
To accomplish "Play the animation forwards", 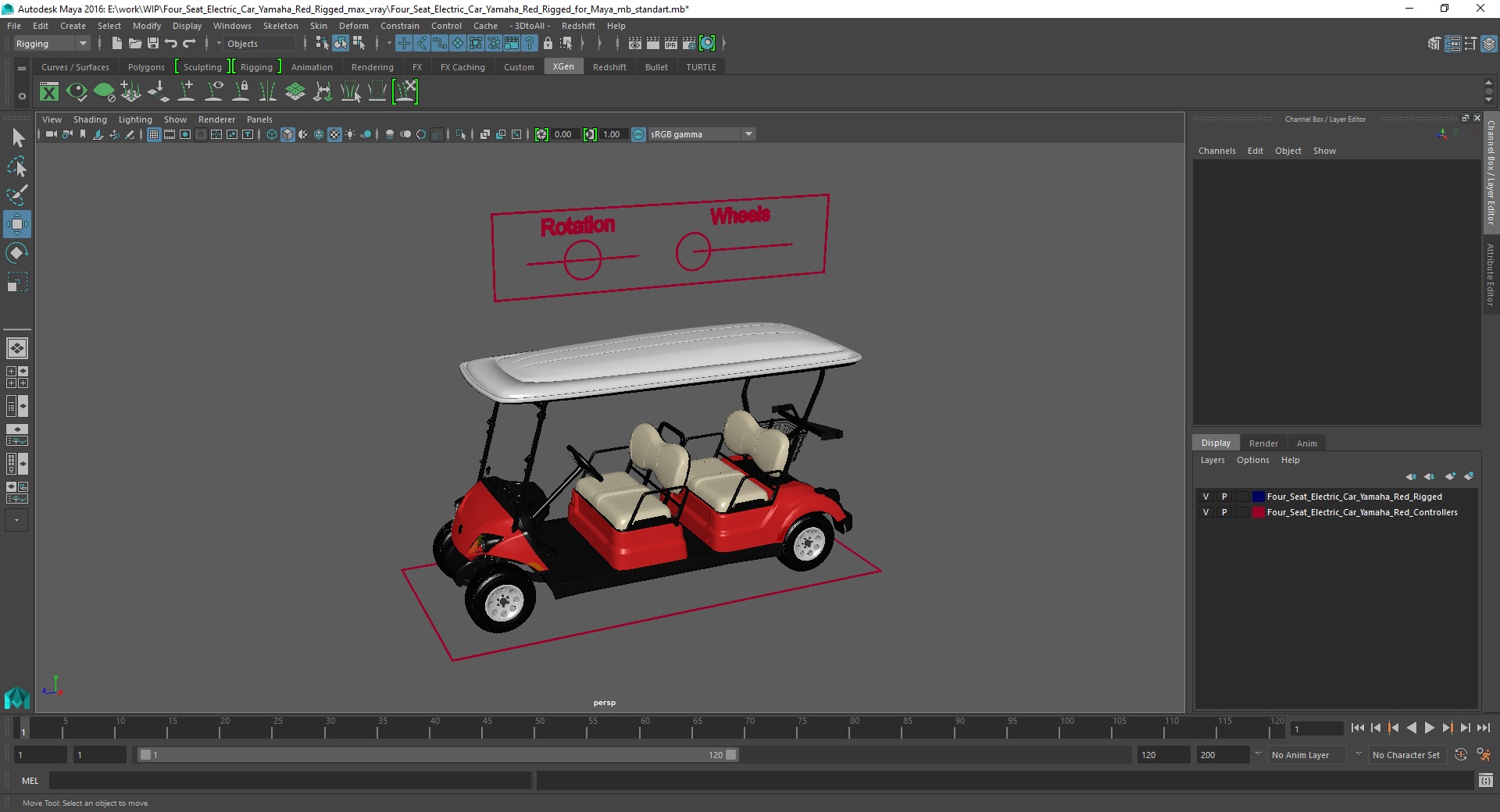I will pyautogui.click(x=1429, y=728).
